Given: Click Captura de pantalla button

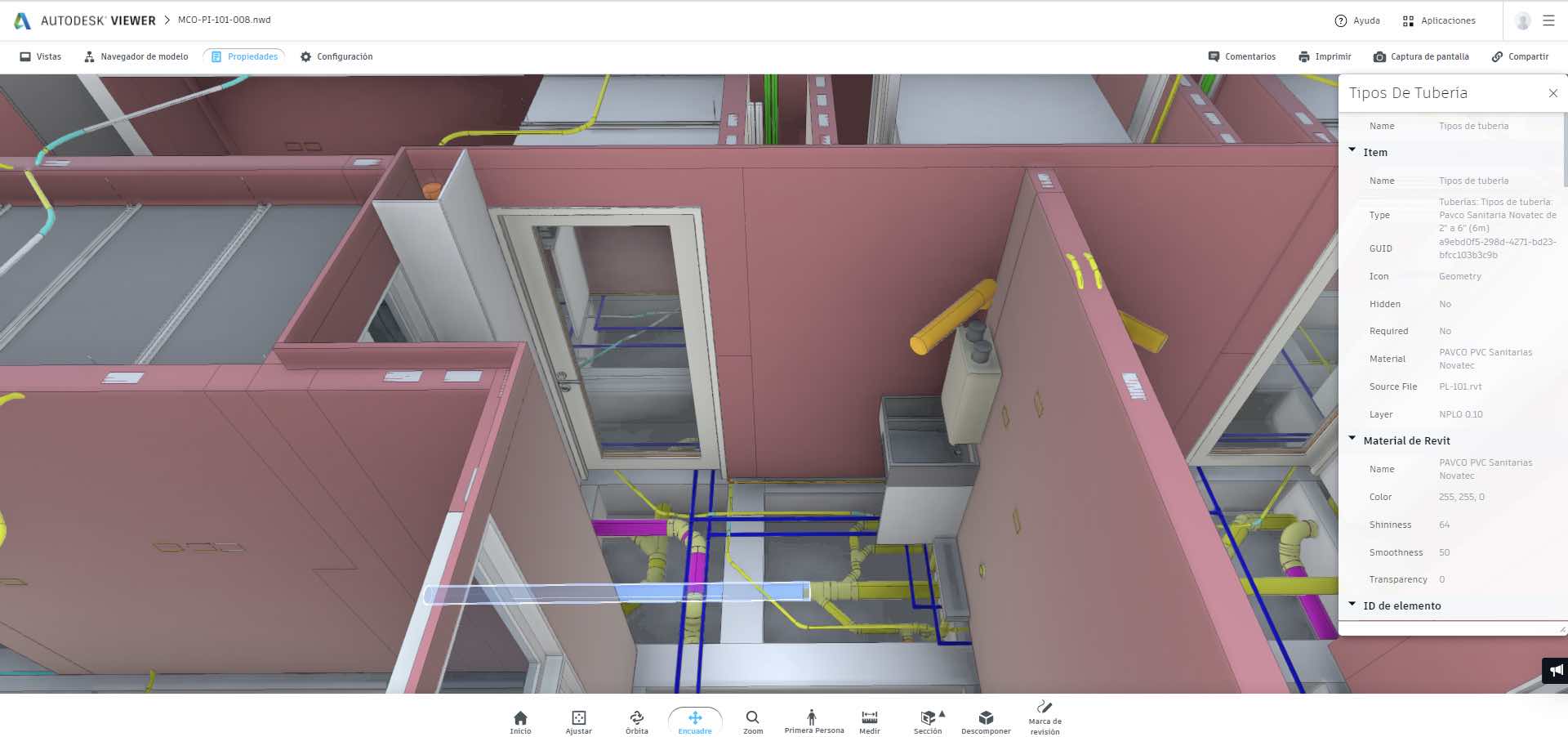Looking at the screenshot, I should (1421, 56).
